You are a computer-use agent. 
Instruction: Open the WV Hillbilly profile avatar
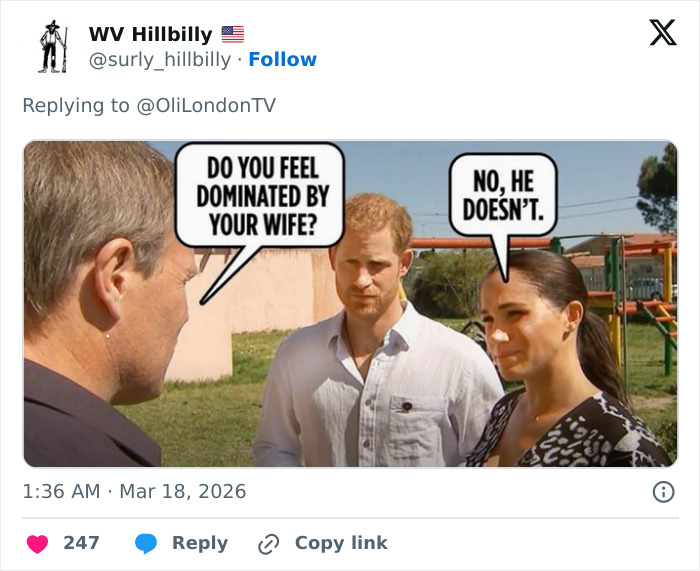tap(52, 47)
